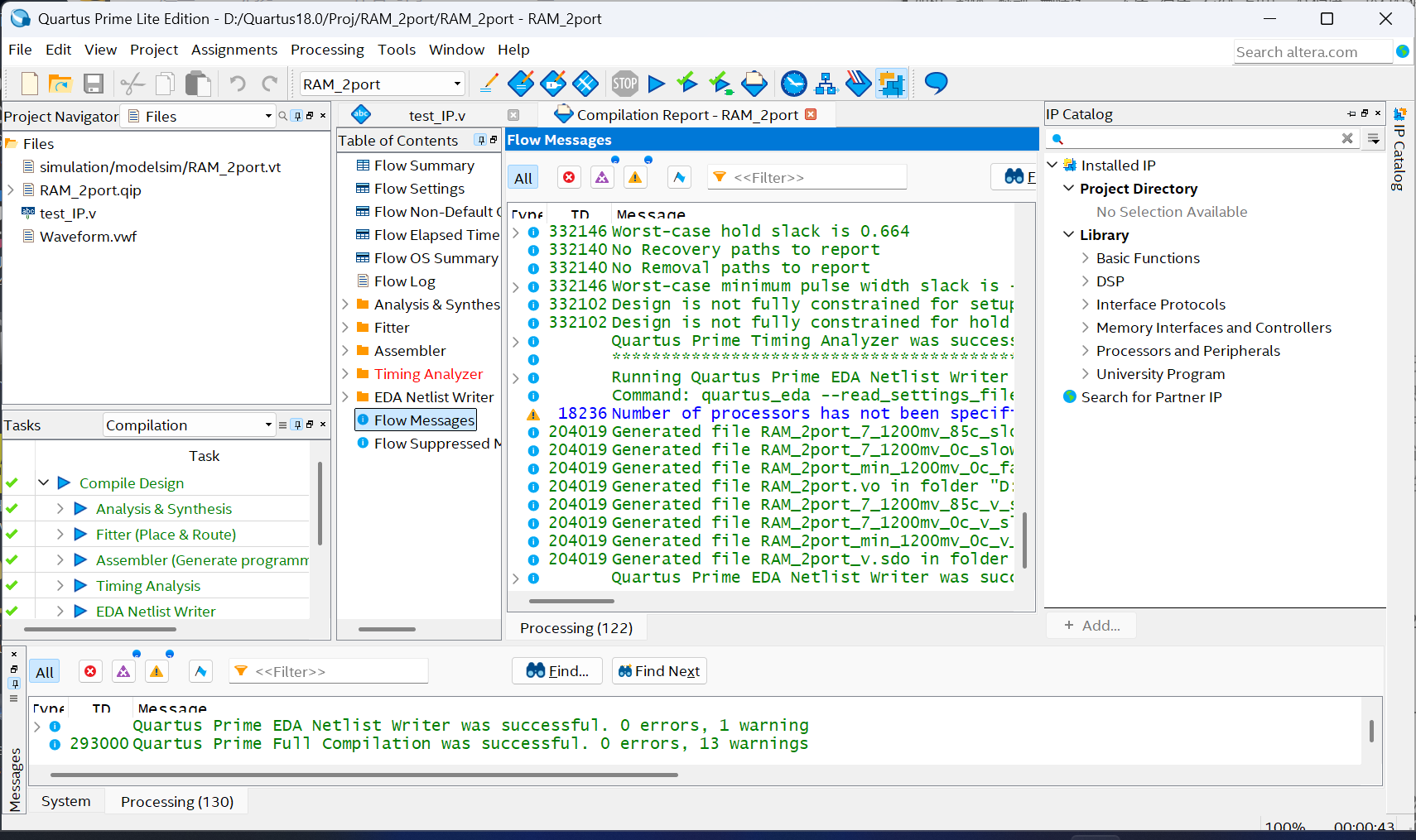Click the Tasks panel vertical scrollbar
Image resolution: width=1416 pixels, height=840 pixels.
coord(320,503)
